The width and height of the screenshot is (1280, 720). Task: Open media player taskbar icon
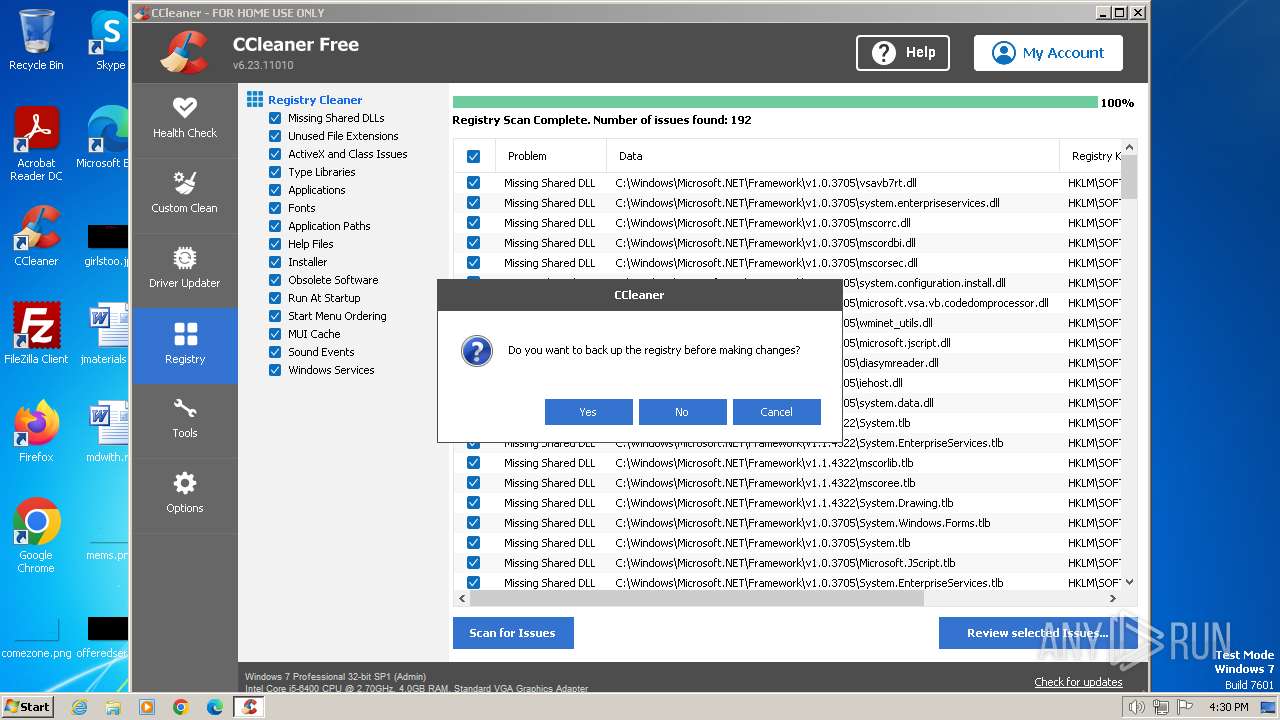pos(147,707)
